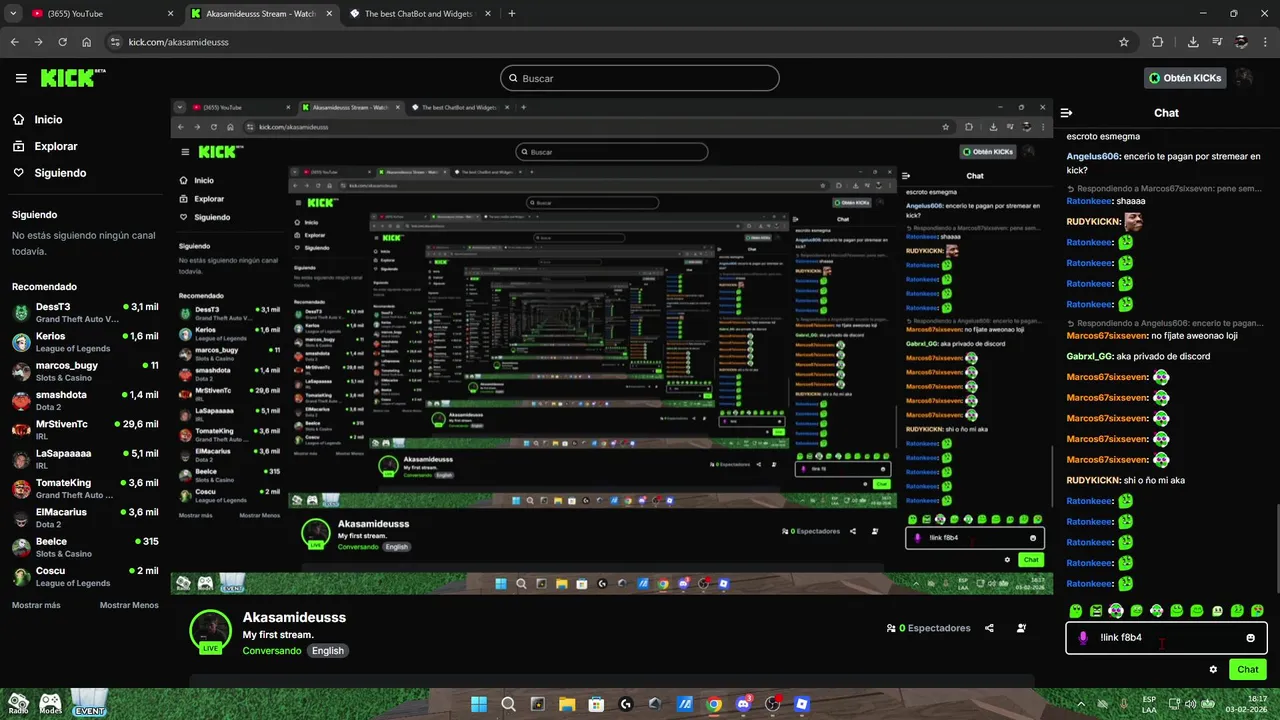Click the purple microphone icon in chat input
Screen dimensions: 1280x720
[x=1083, y=638]
